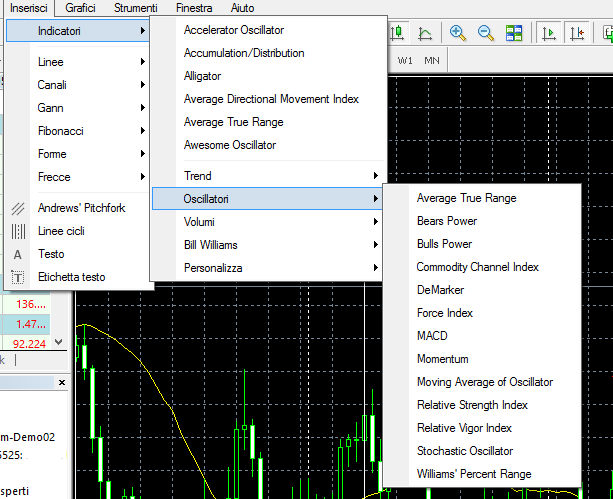
Task: Expand the Trend submenu
Action: [267, 176]
